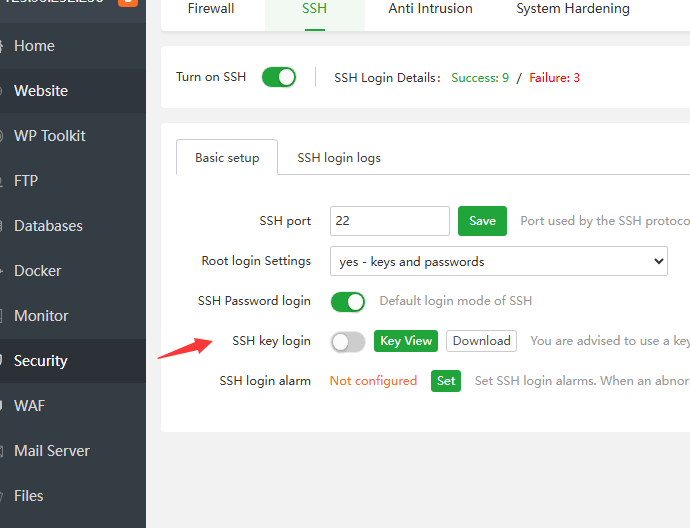Click Set for SSH login alarm
Screen dimensions: 690x528
(x=446, y=381)
